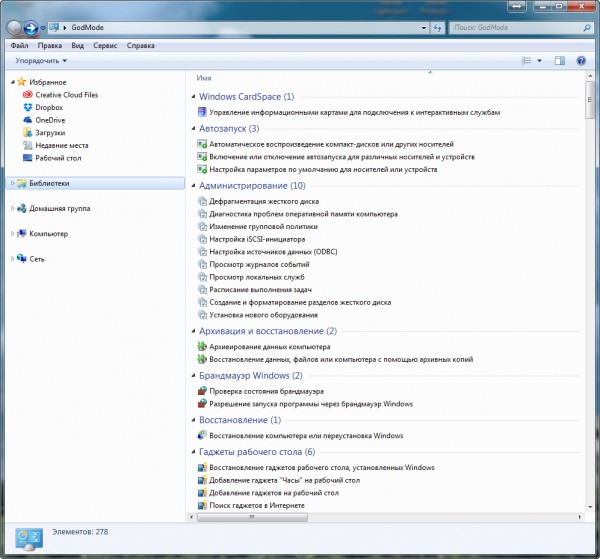The width and height of the screenshot is (600, 559).
Task: Expand the Сеть tree node
Action: [x=12, y=259]
